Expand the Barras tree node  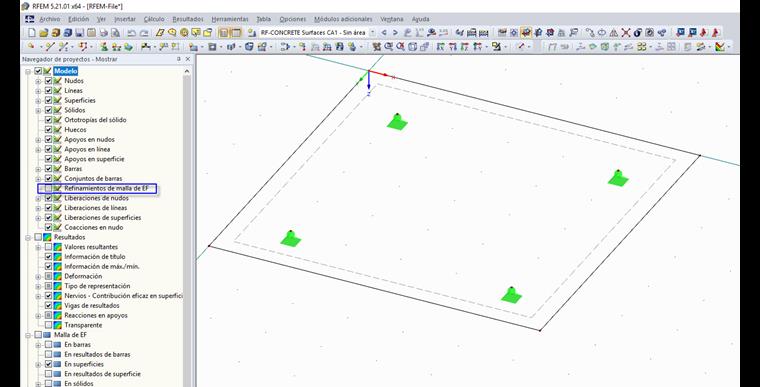click(x=38, y=169)
